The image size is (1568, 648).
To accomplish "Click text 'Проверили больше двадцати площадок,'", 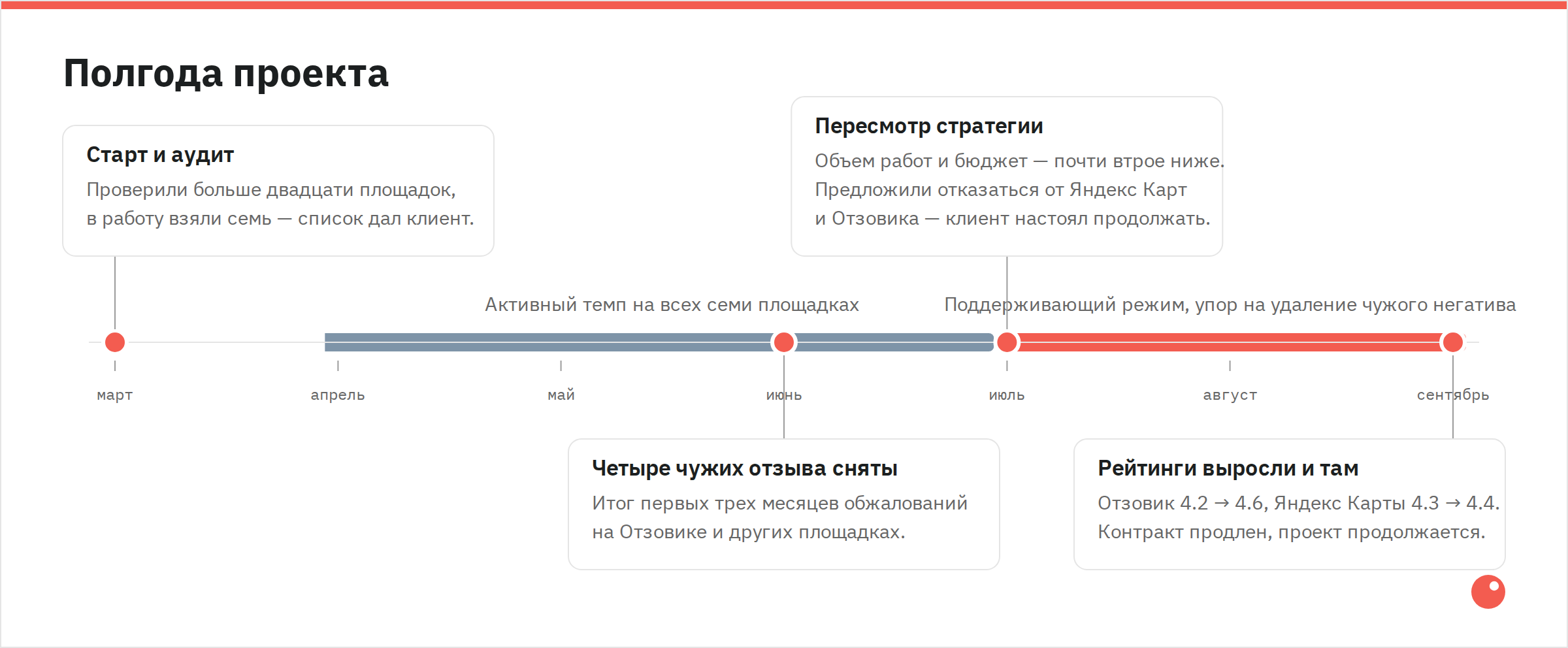I will click(271, 190).
